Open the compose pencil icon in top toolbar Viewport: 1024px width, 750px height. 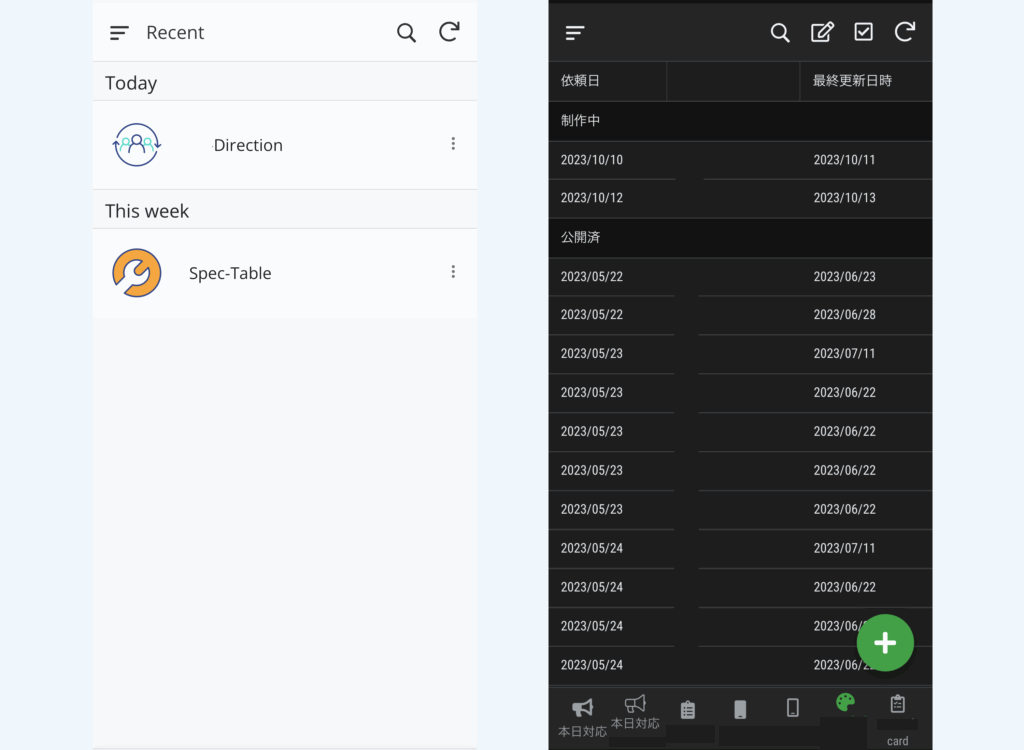coord(822,32)
